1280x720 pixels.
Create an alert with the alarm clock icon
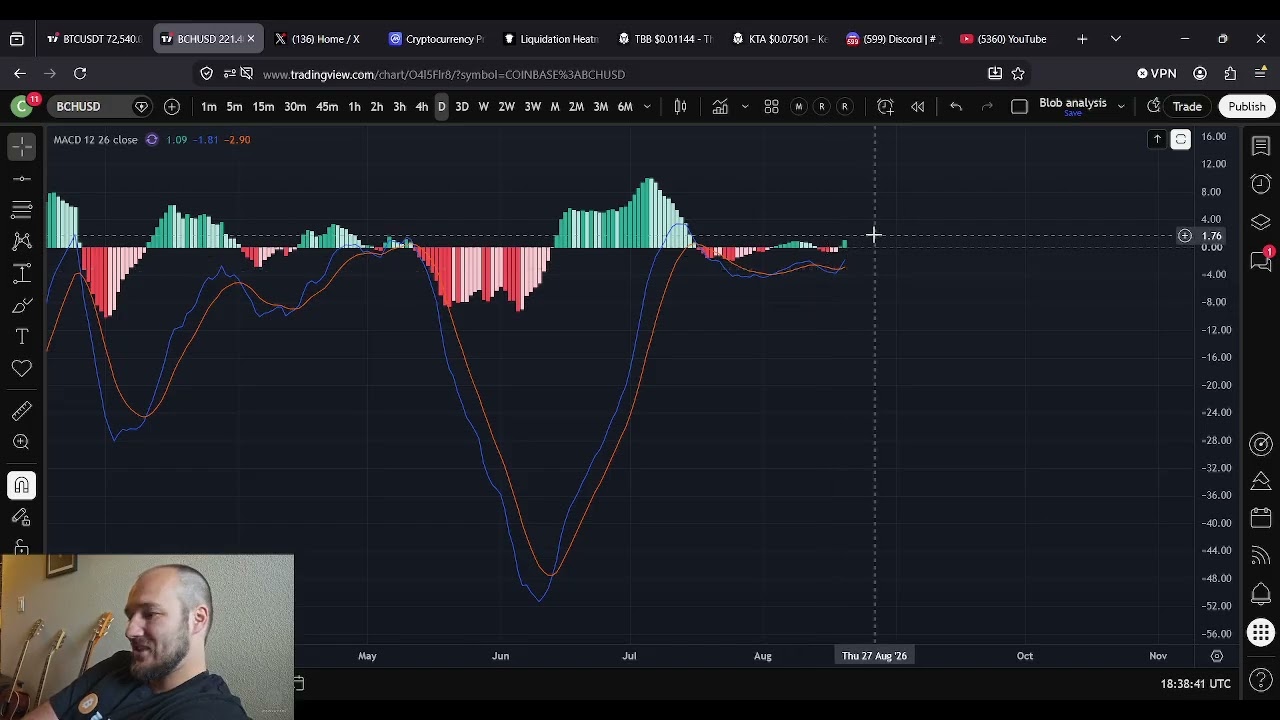885,106
